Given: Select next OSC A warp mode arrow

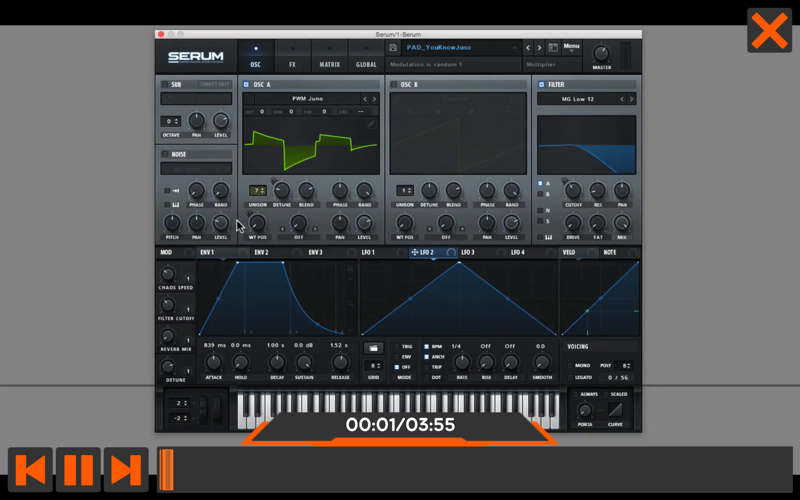Looking at the screenshot, I should (x=315, y=229).
